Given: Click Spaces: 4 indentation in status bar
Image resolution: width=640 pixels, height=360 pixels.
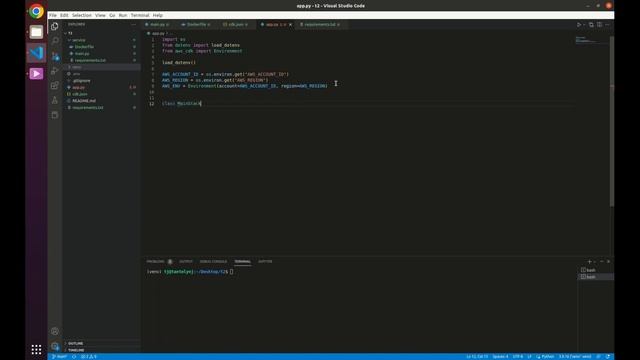Looking at the screenshot, I should 500,357.
